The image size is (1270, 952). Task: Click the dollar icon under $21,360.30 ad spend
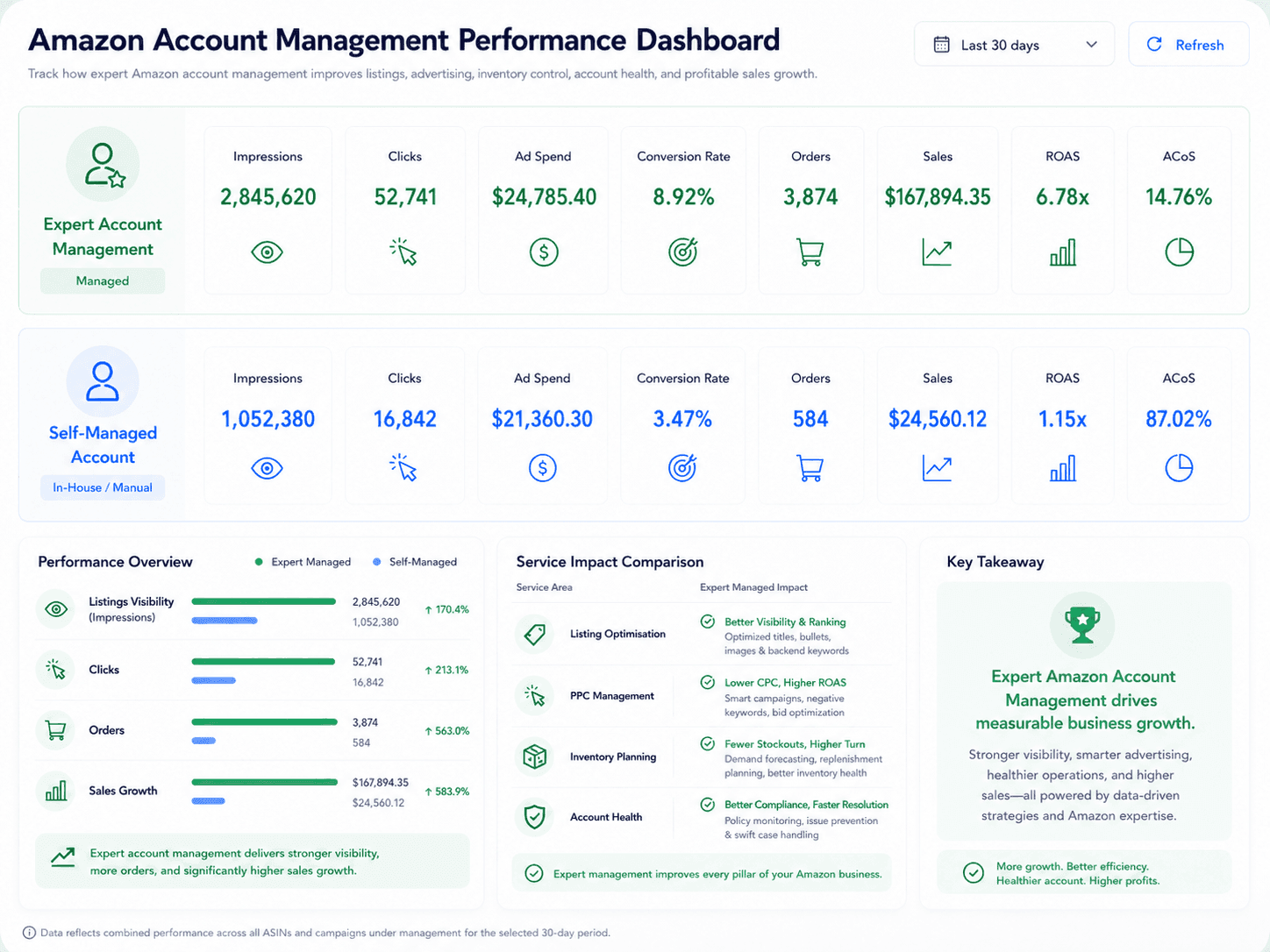pos(543,468)
